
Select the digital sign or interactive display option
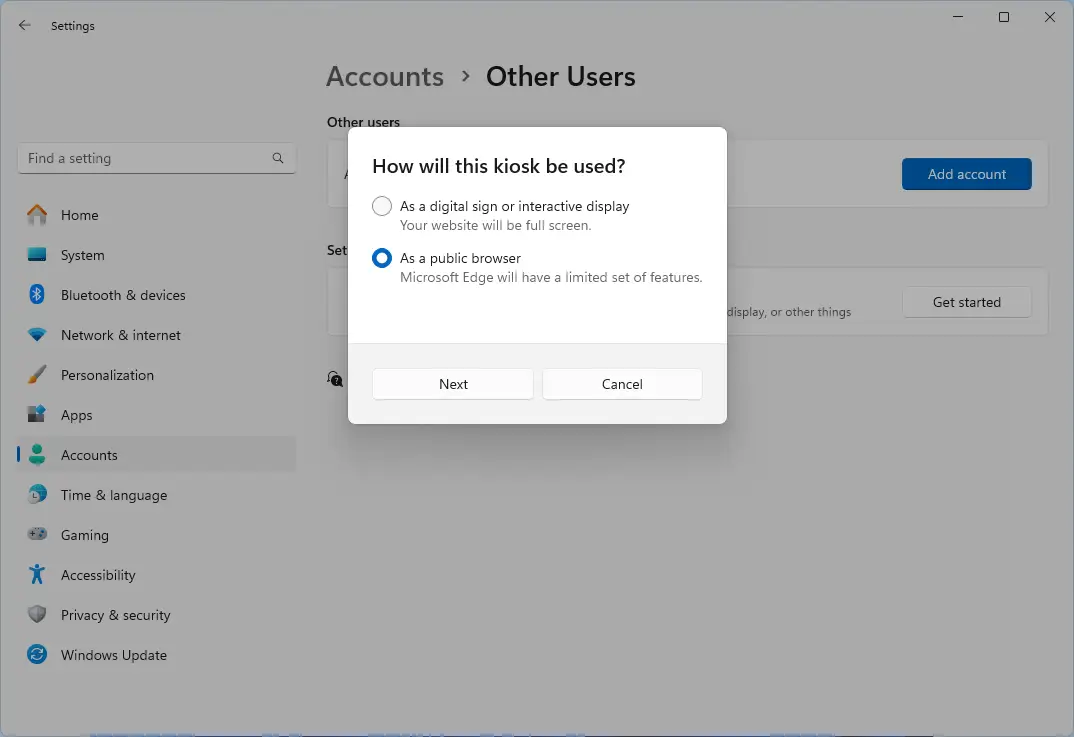pyautogui.click(x=382, y=206)
